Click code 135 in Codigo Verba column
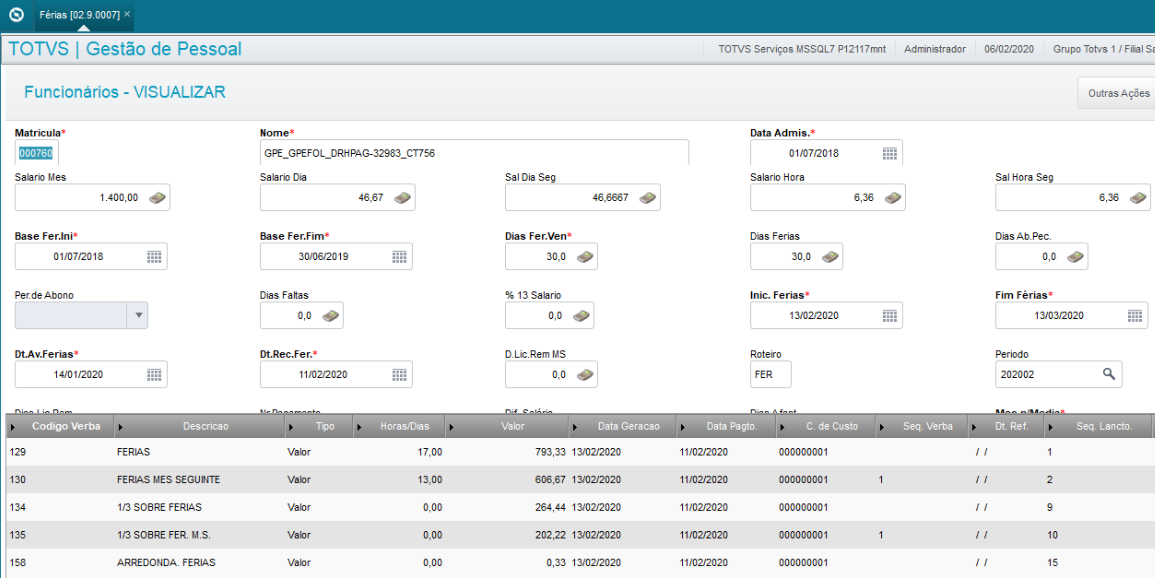The width and height of the screenshot is (1155, 578). pos(16,535)
